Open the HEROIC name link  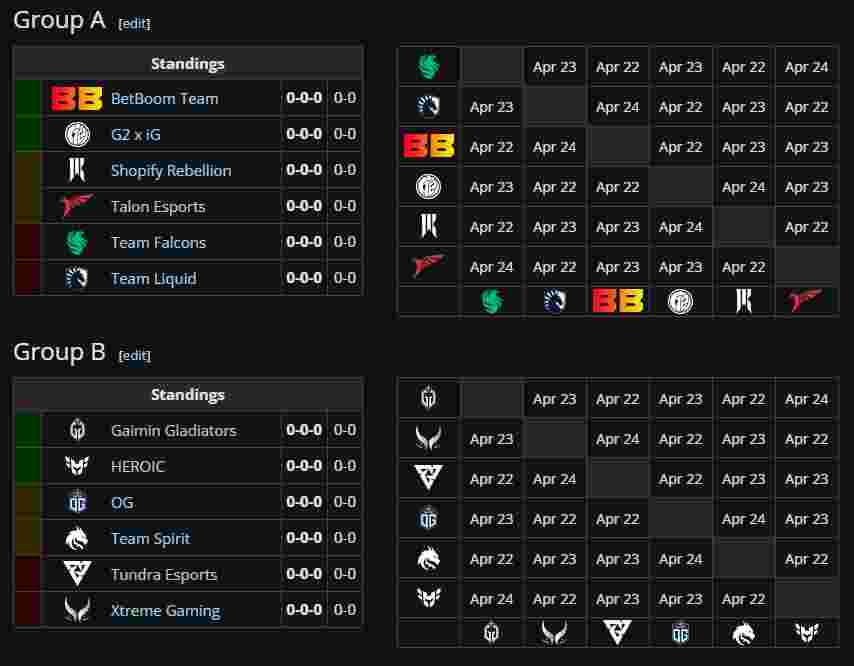click(x=138, y=466)
